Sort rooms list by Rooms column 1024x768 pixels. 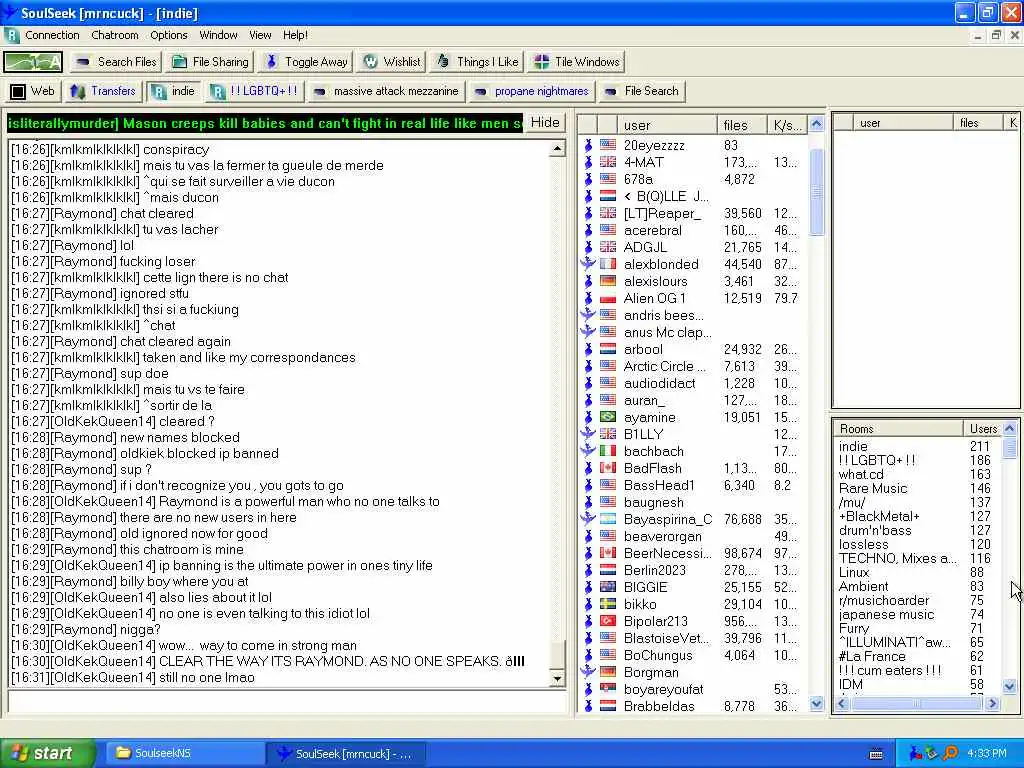point(898,429)
